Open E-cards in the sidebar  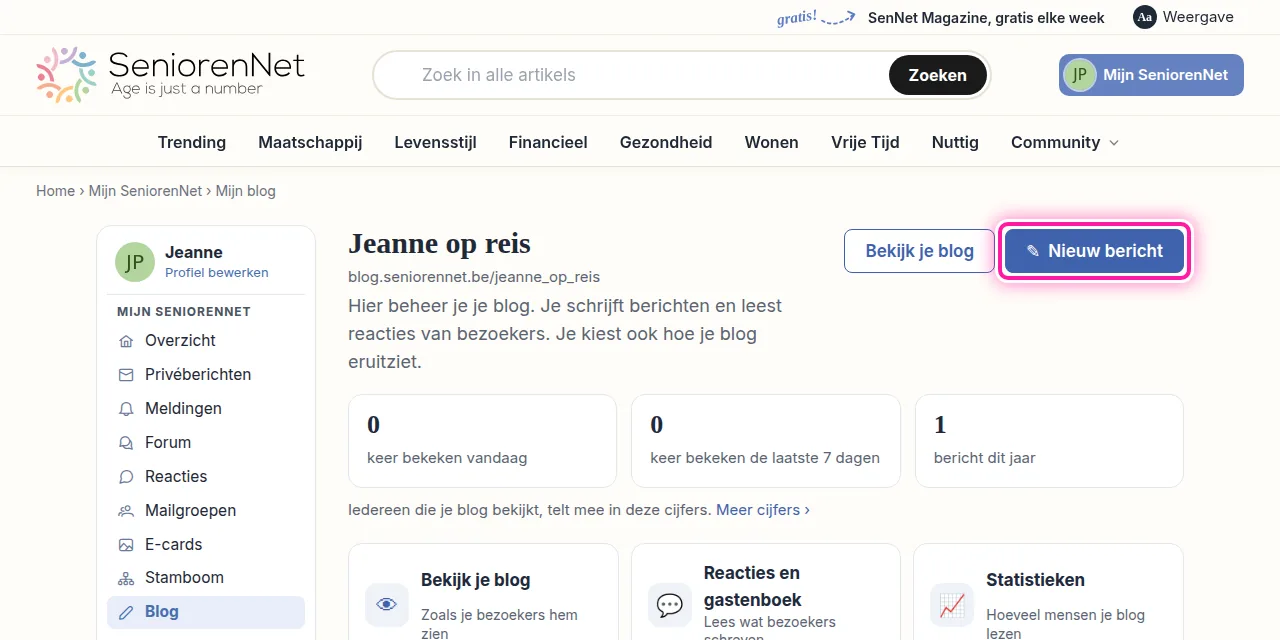point(206,545)
